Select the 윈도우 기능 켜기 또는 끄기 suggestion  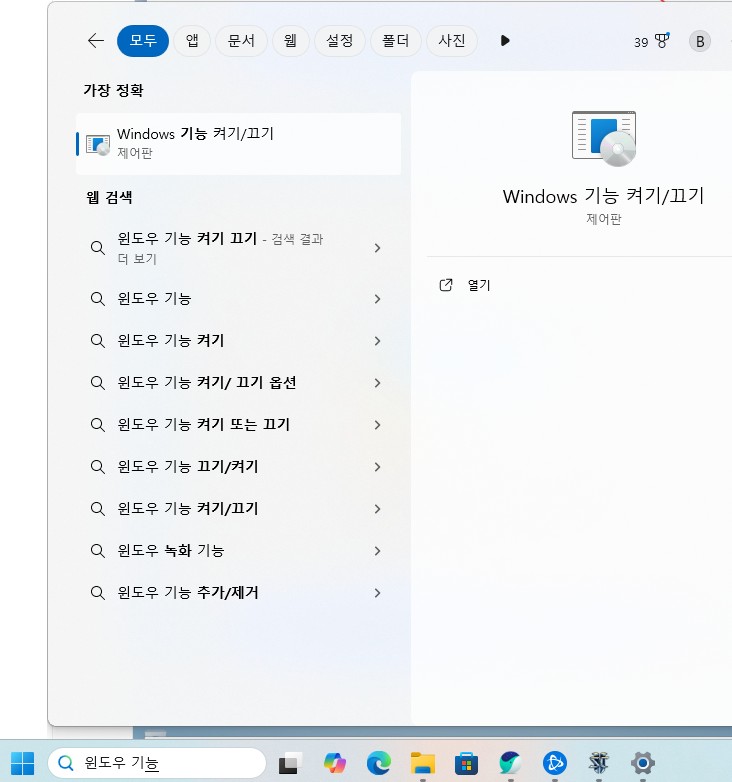pos(203,425)
